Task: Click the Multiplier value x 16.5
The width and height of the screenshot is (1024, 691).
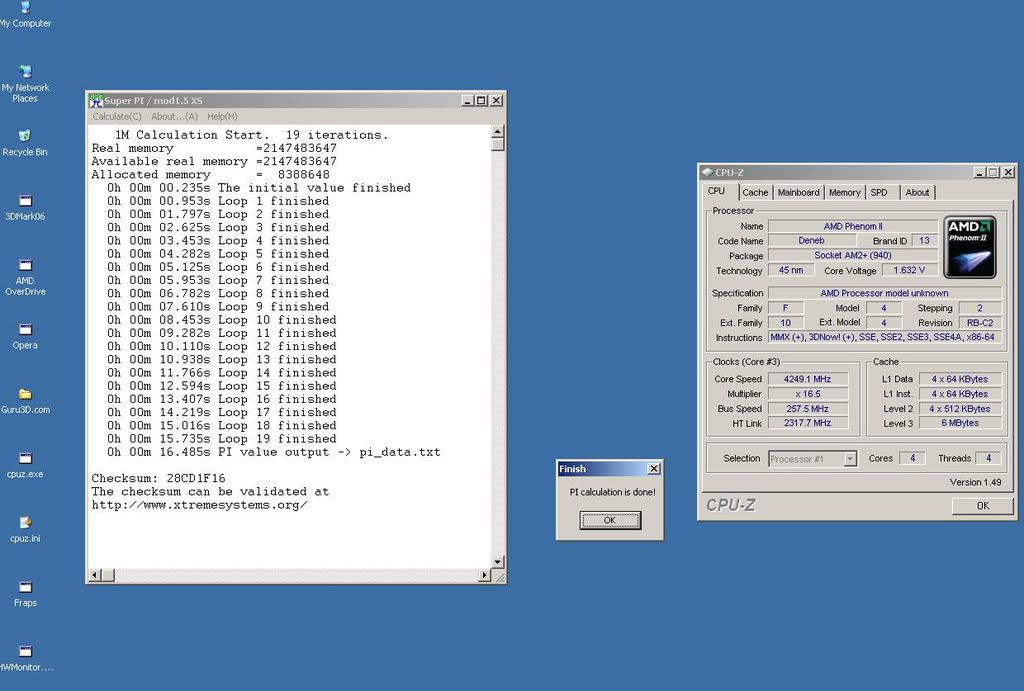Action: 808,394
